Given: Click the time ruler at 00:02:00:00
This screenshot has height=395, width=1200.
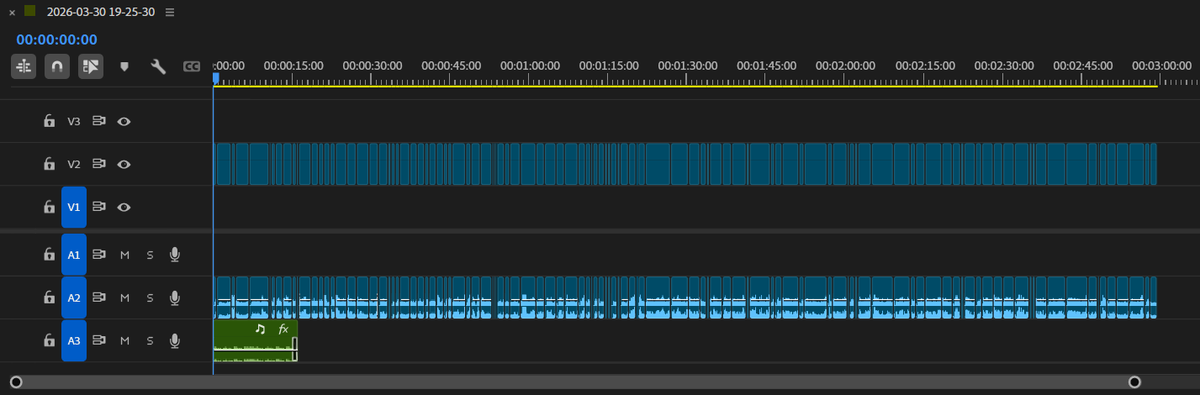Looking at the screenshot, I should point(846,65).
